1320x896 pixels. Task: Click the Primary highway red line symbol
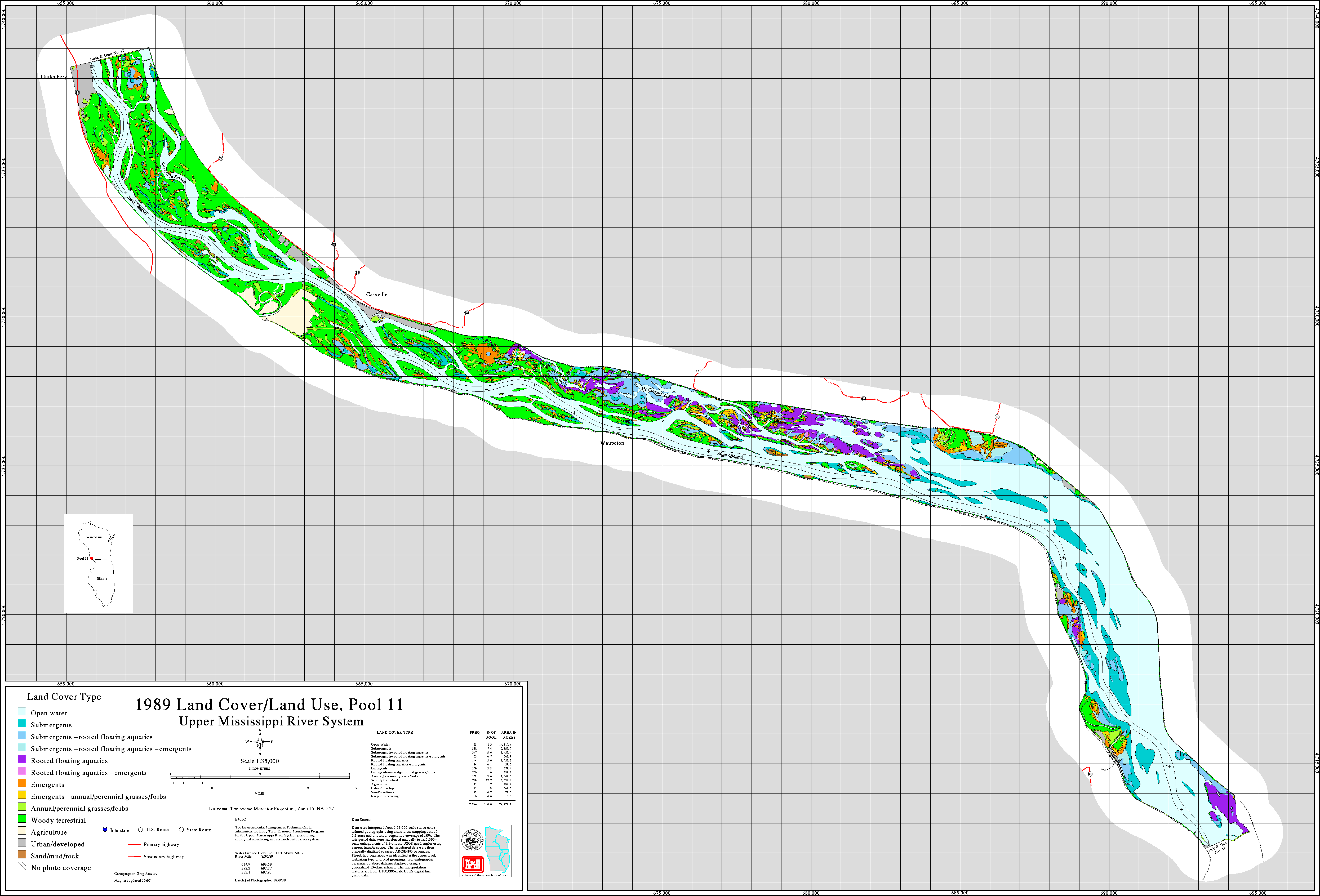[x=135, y=844]
